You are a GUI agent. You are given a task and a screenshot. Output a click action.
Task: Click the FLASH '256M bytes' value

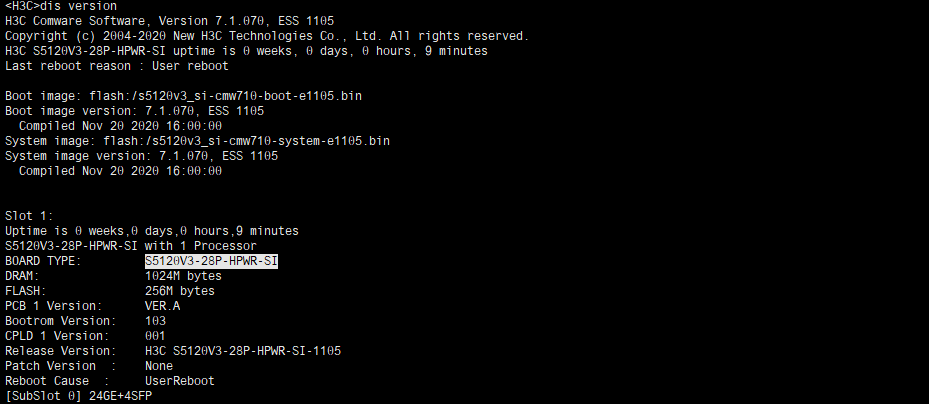point(180,291)
